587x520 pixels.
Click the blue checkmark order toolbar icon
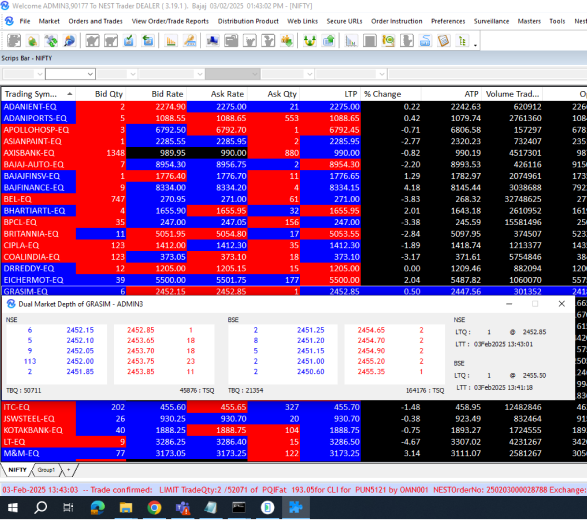point(129,40)
